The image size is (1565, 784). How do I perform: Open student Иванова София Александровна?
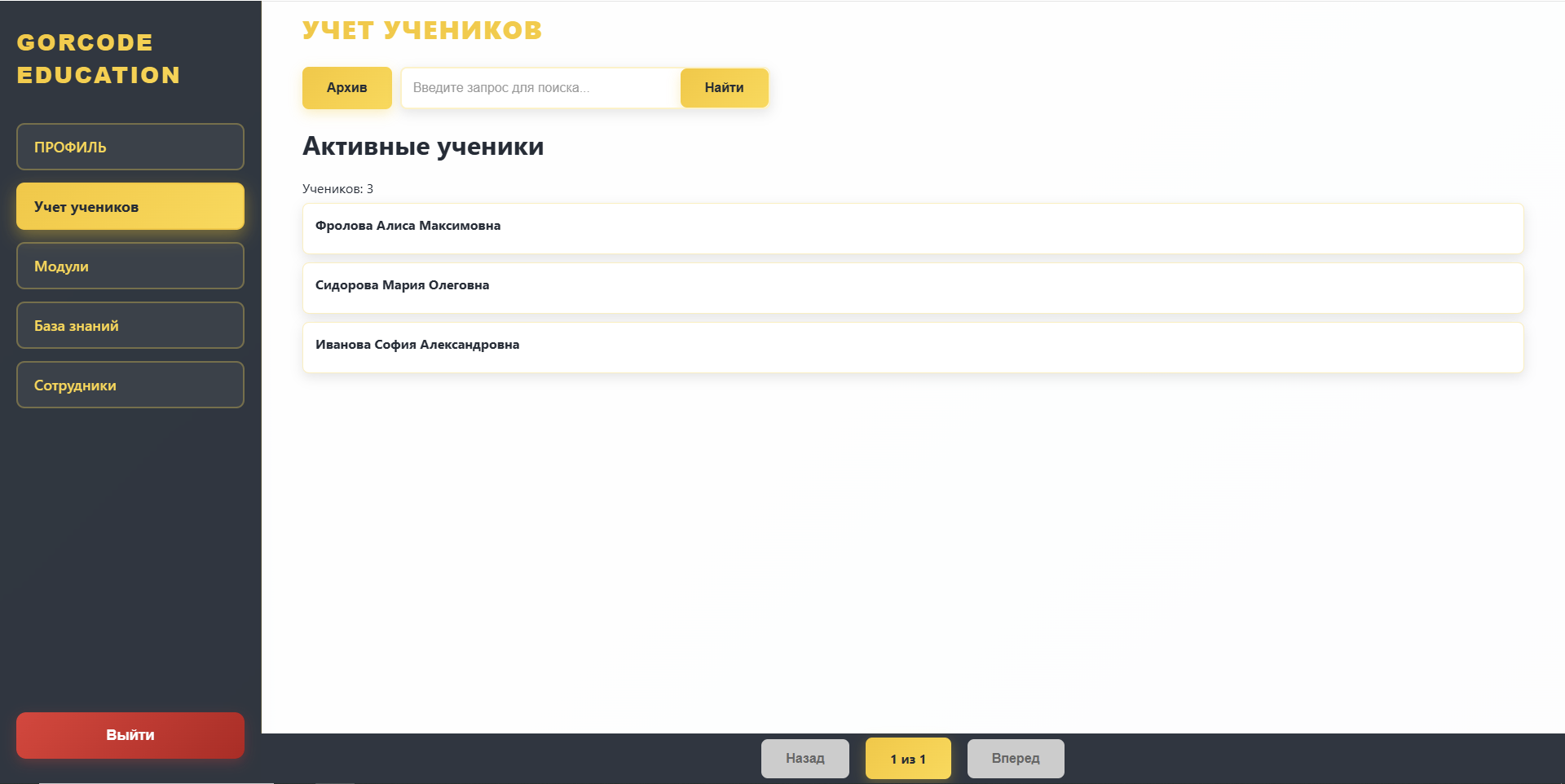[x=912, y=347]
